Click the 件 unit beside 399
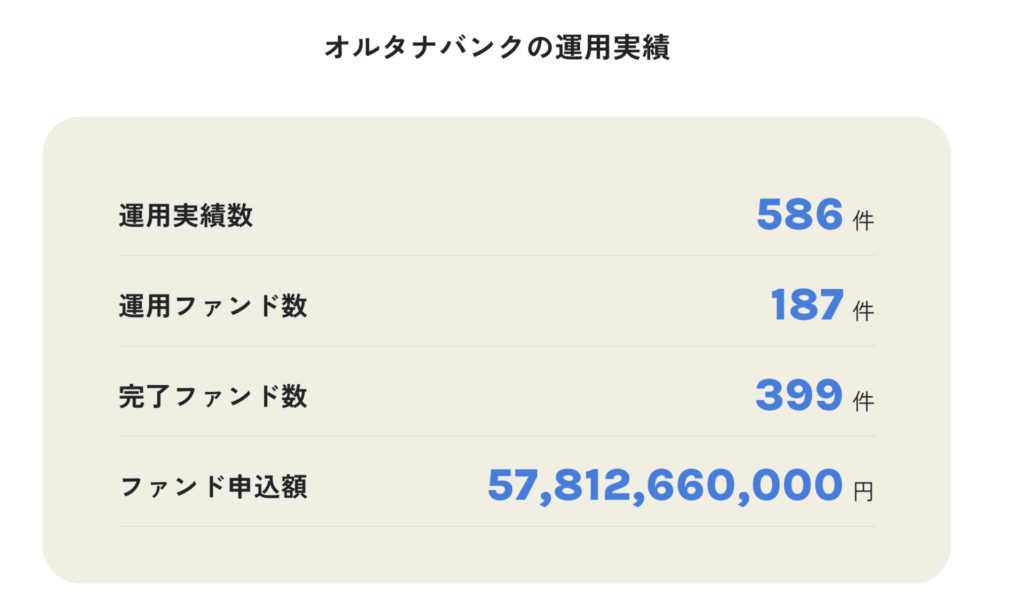Screen dimensions: 1024x603 (863, 401)
